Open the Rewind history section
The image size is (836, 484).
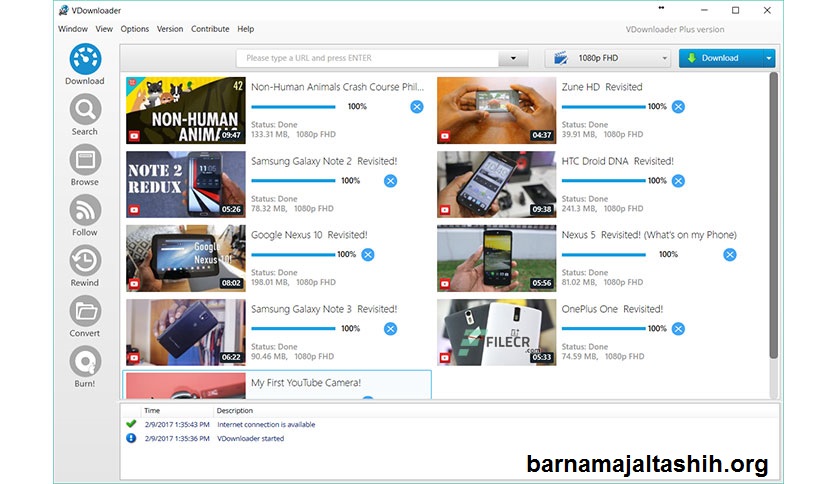pyautogui.click(x=85, y=266)
